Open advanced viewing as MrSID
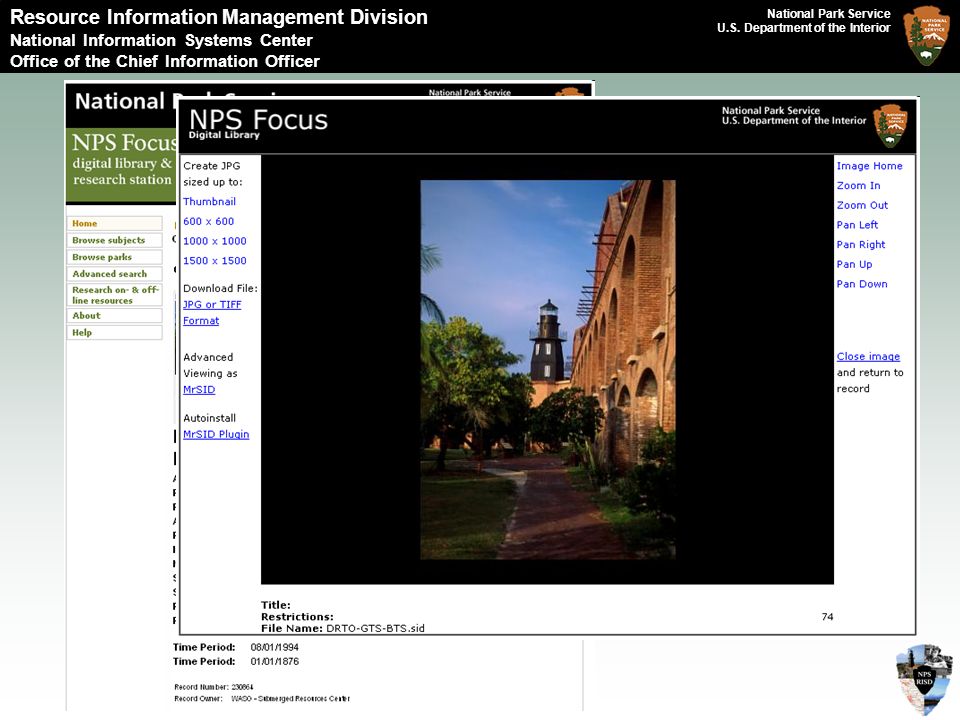This screenshot has height=720, width=960. 199,389
